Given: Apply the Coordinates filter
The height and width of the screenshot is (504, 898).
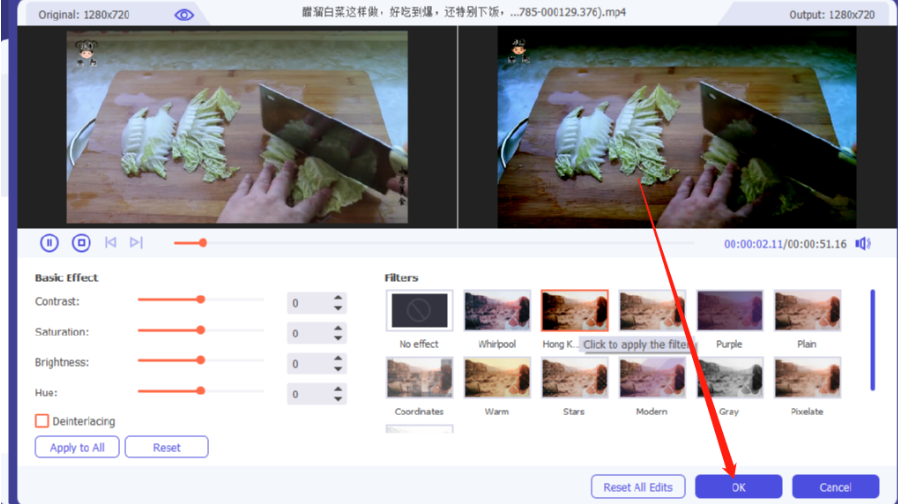Looking at the screenshot, I should pos(419,377).
